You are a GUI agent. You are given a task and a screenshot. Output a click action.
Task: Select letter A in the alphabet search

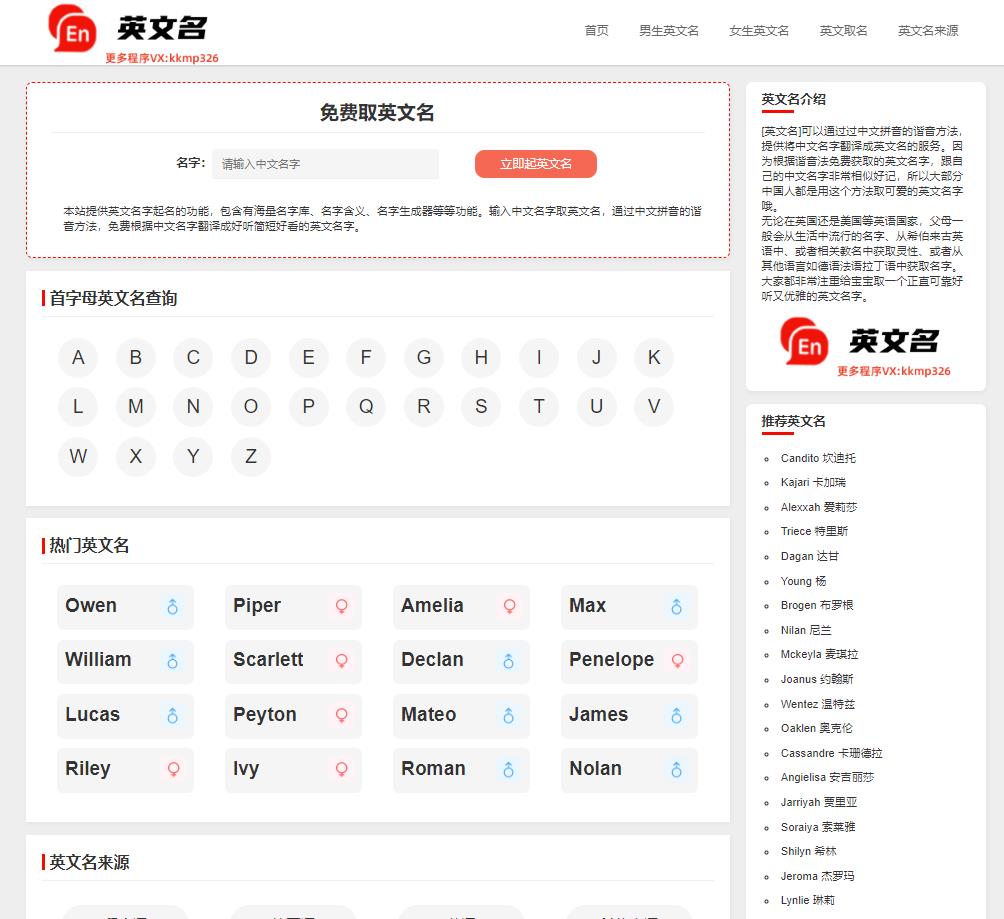[x=78, y=357]
